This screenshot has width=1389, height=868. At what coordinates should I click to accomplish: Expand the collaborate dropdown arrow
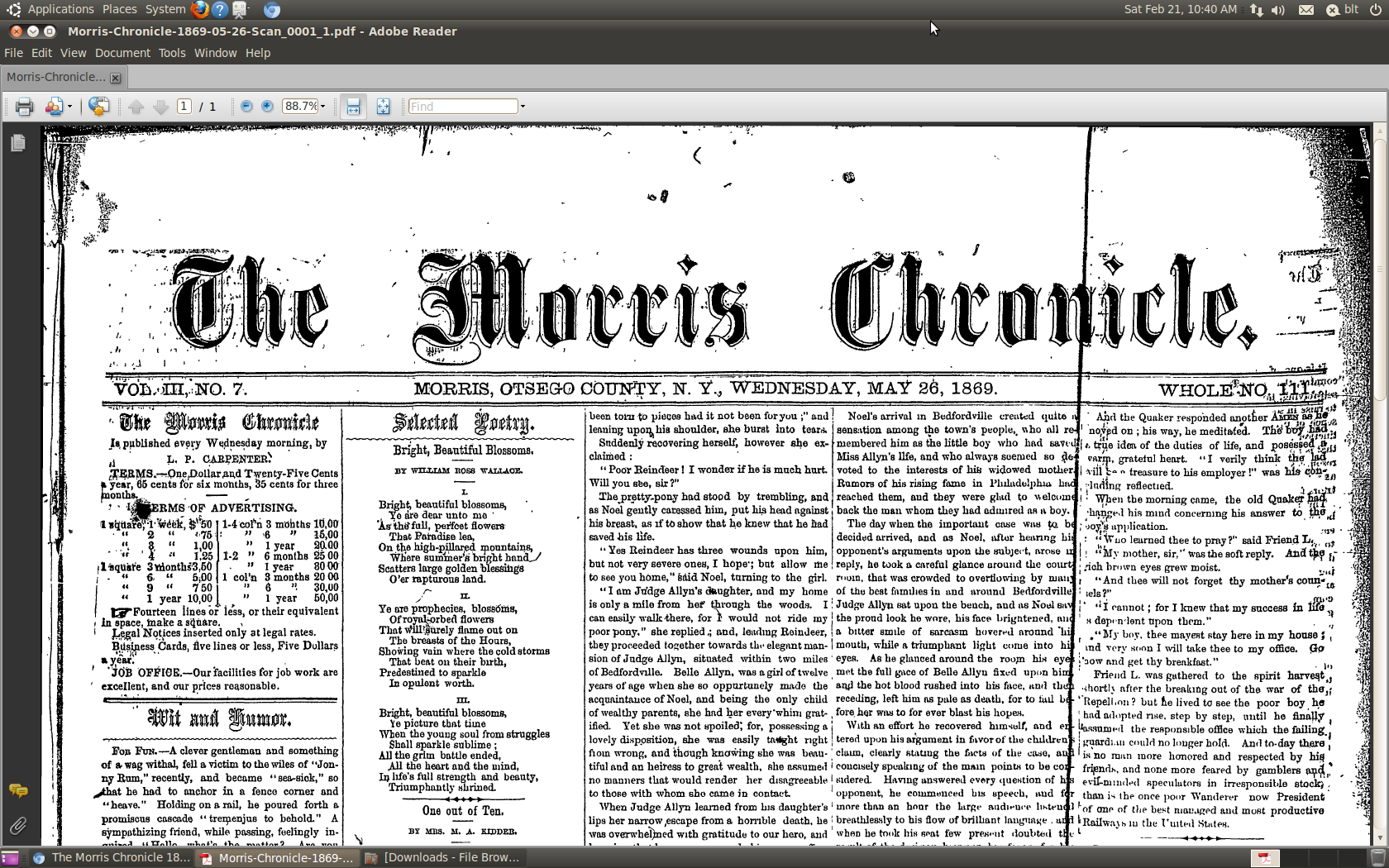pyautogui.click(x=69, y=107)
